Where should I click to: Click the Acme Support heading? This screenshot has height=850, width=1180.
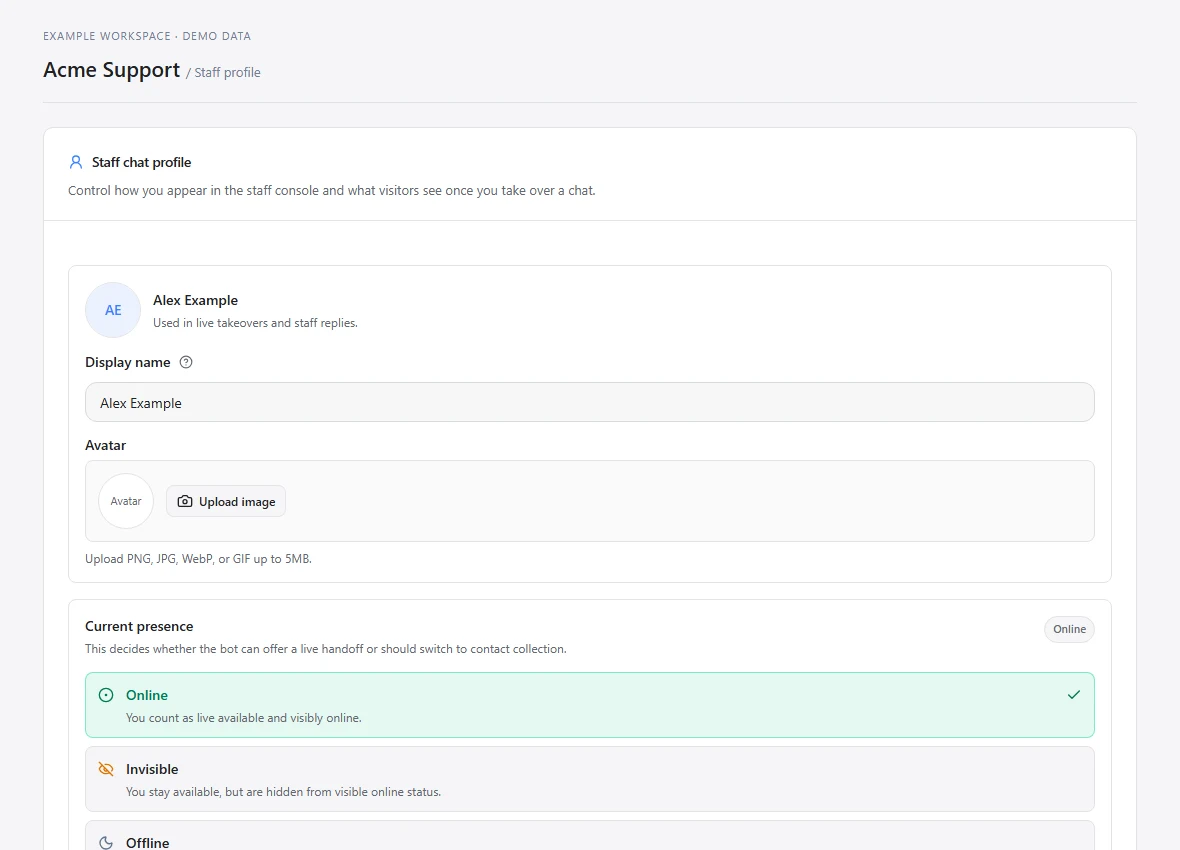click(x=111, y=69)
